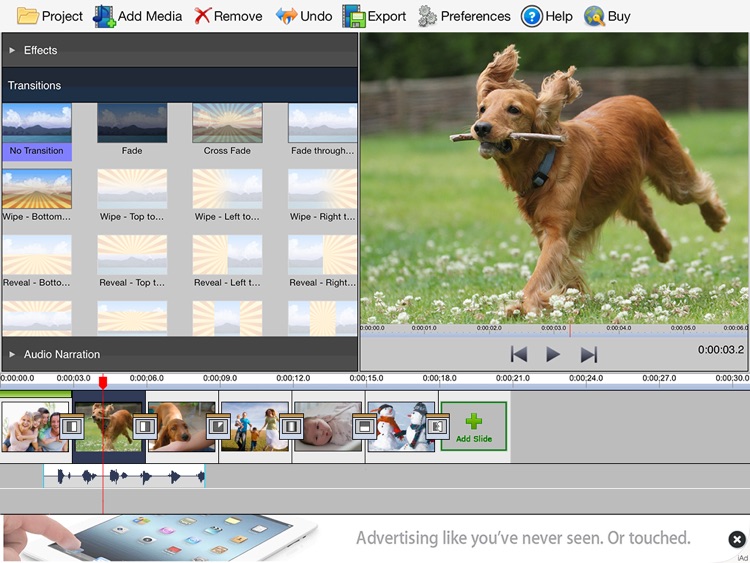
Task: Open transition icon after snowmen slide
Action: tap(437, 426)
